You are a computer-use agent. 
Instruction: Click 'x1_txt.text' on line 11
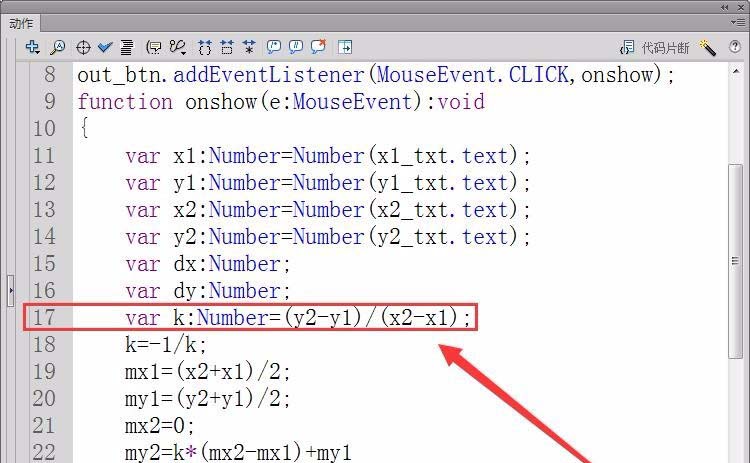(442, 156)
